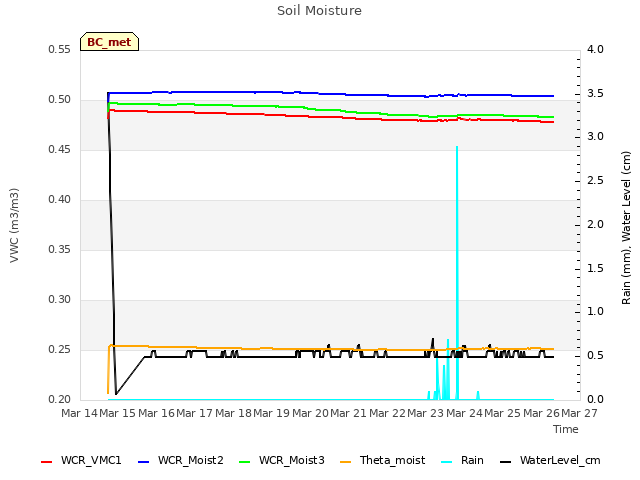Toggle the WCR_VMC1 legend entry
This screenshot has height=480, width=640.
coord(81,460)
